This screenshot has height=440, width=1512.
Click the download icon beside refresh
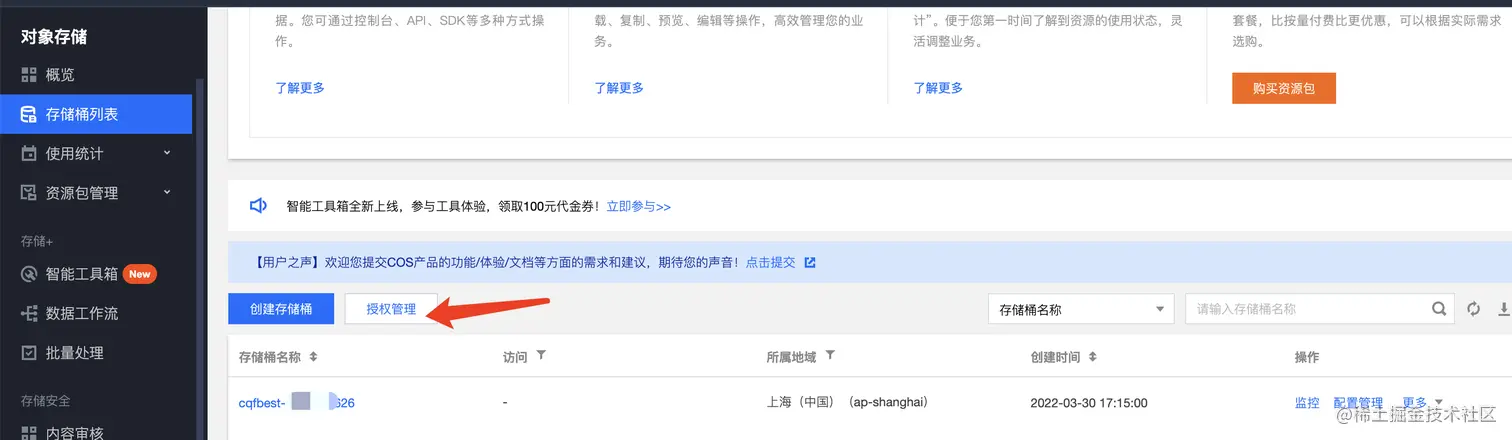coord(1504,309)
